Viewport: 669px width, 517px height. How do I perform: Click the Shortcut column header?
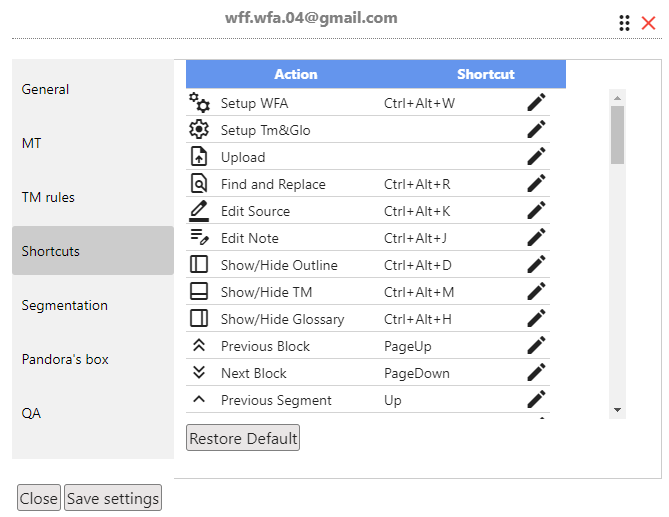click(486, 74)
